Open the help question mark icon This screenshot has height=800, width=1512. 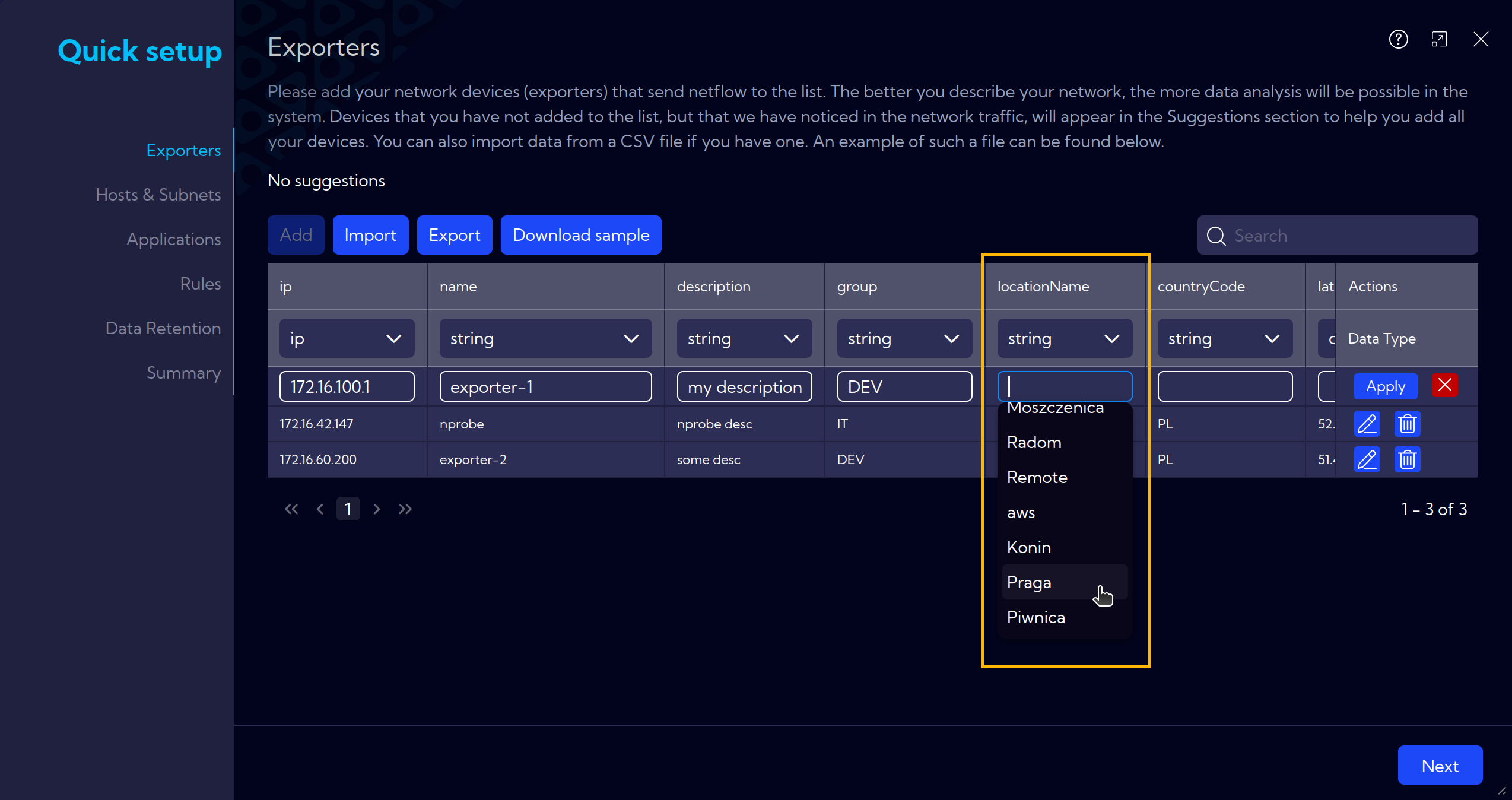pos(1398,40)
